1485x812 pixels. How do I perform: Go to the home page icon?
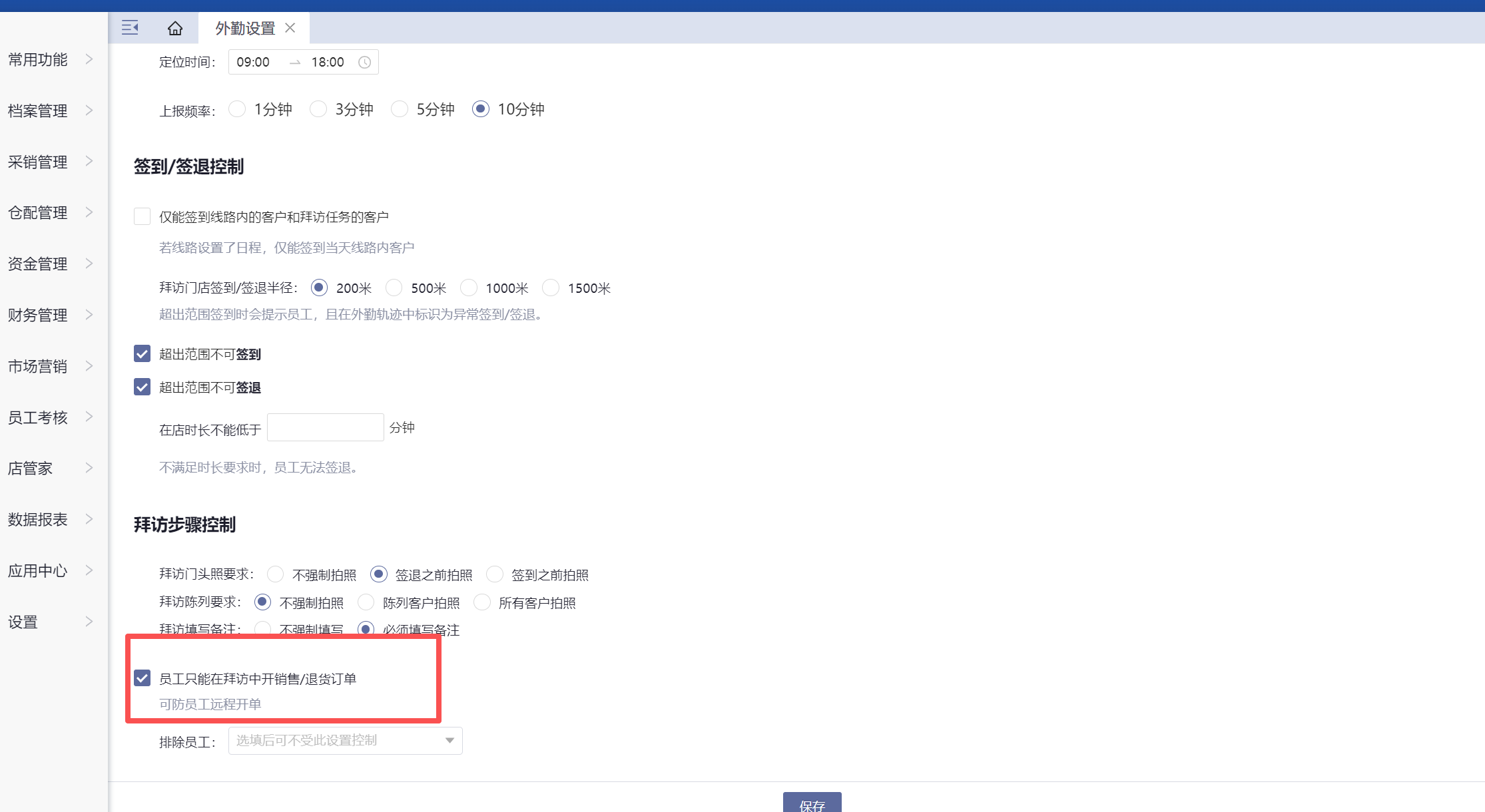(175, 28)
